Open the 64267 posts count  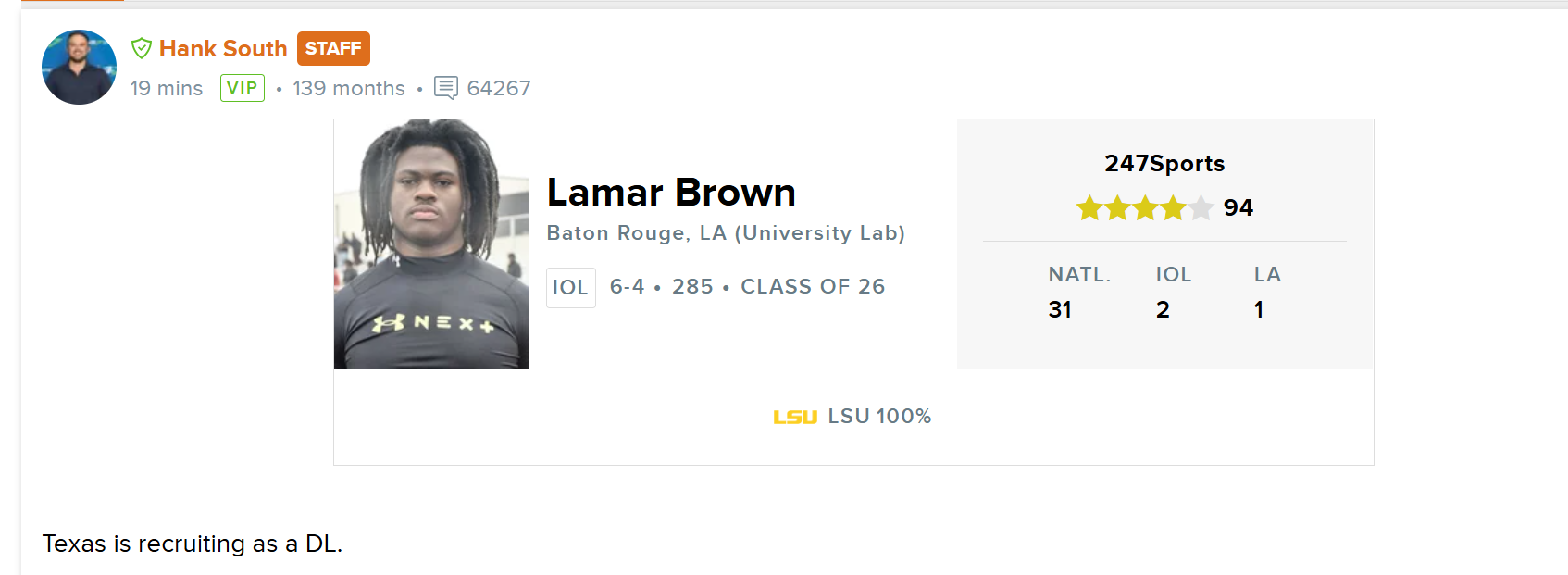pos(499,88)
